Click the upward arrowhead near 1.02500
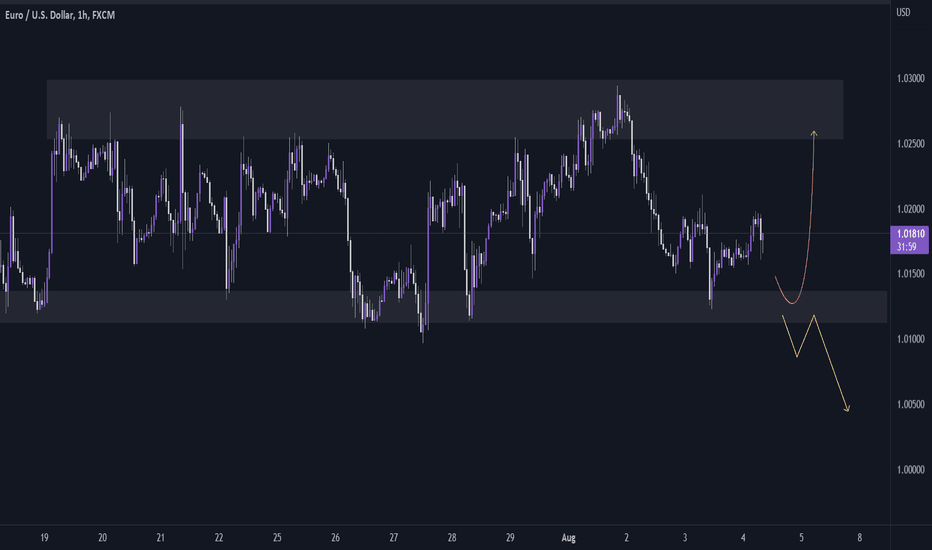The image size is (932, 550). [x=814, y=134]
